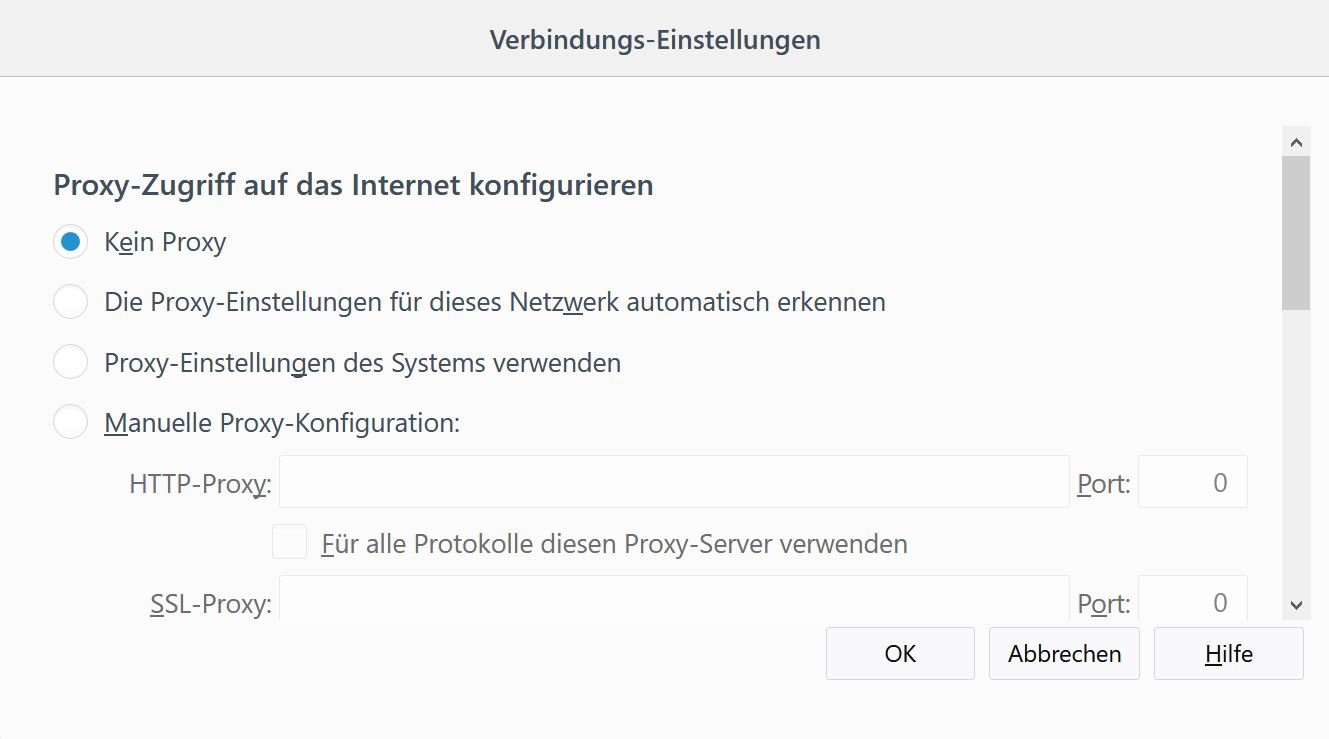Image resolution: width=1329 pixels, height=739 pixels.
Task: Click the "Verbindungs-Einstellungen" dialog title
Action: point(655,40)
